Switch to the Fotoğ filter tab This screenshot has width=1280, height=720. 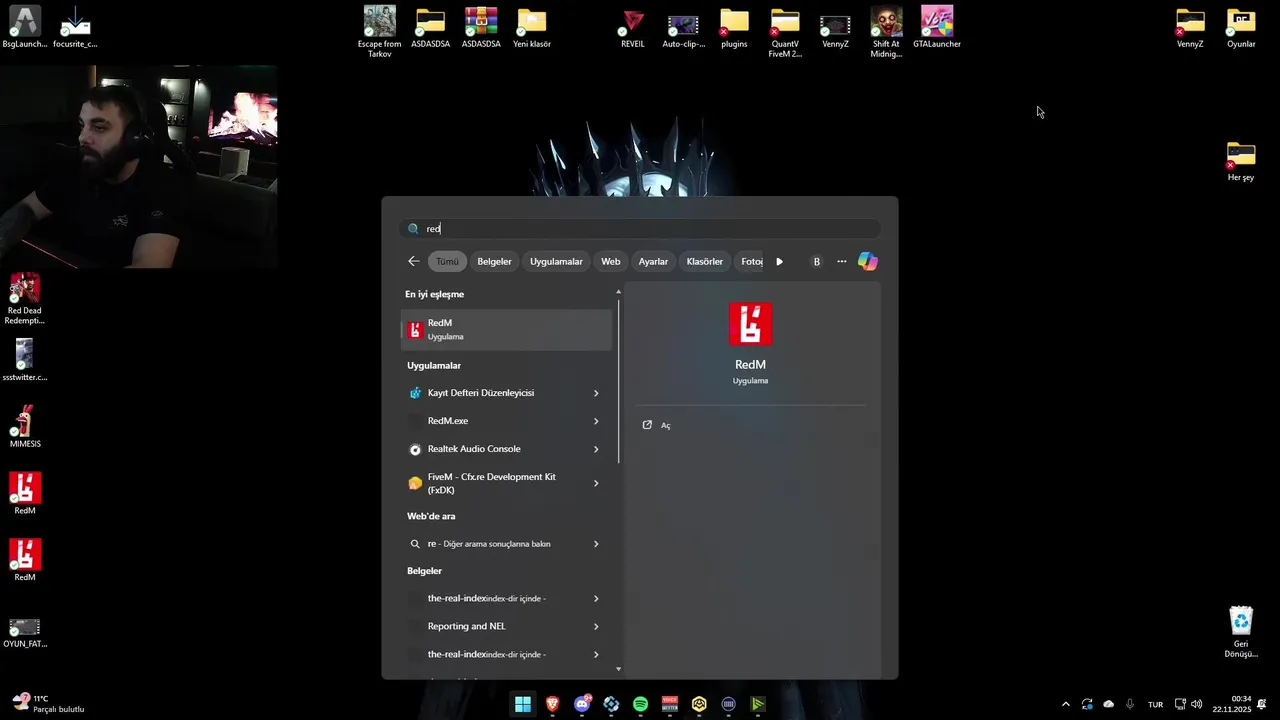pos(749,261)
